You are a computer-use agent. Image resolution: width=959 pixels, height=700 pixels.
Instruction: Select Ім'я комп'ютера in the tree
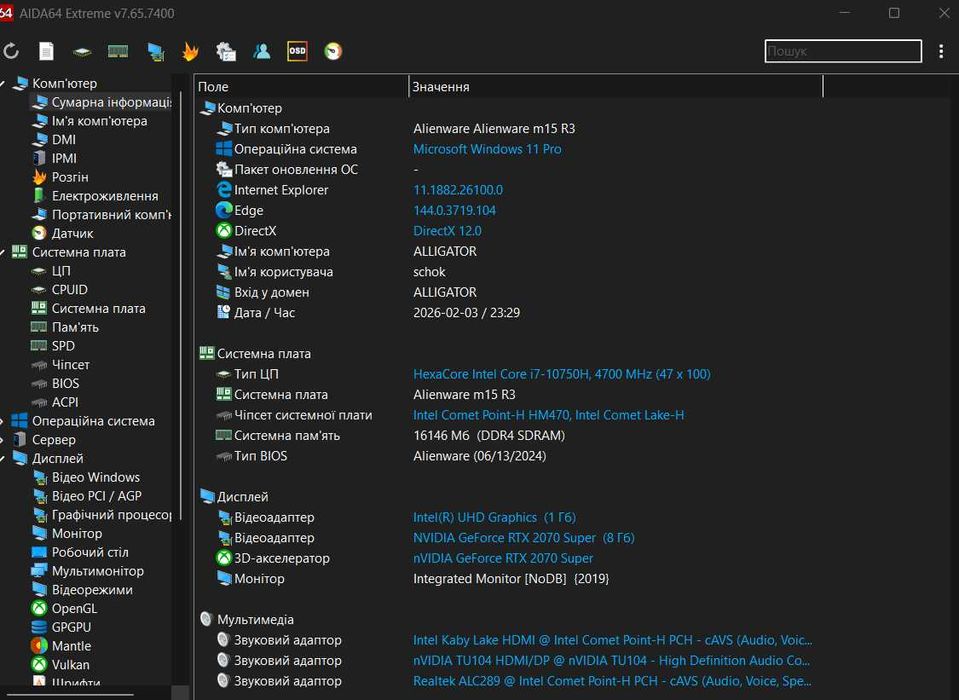[89, 121]
